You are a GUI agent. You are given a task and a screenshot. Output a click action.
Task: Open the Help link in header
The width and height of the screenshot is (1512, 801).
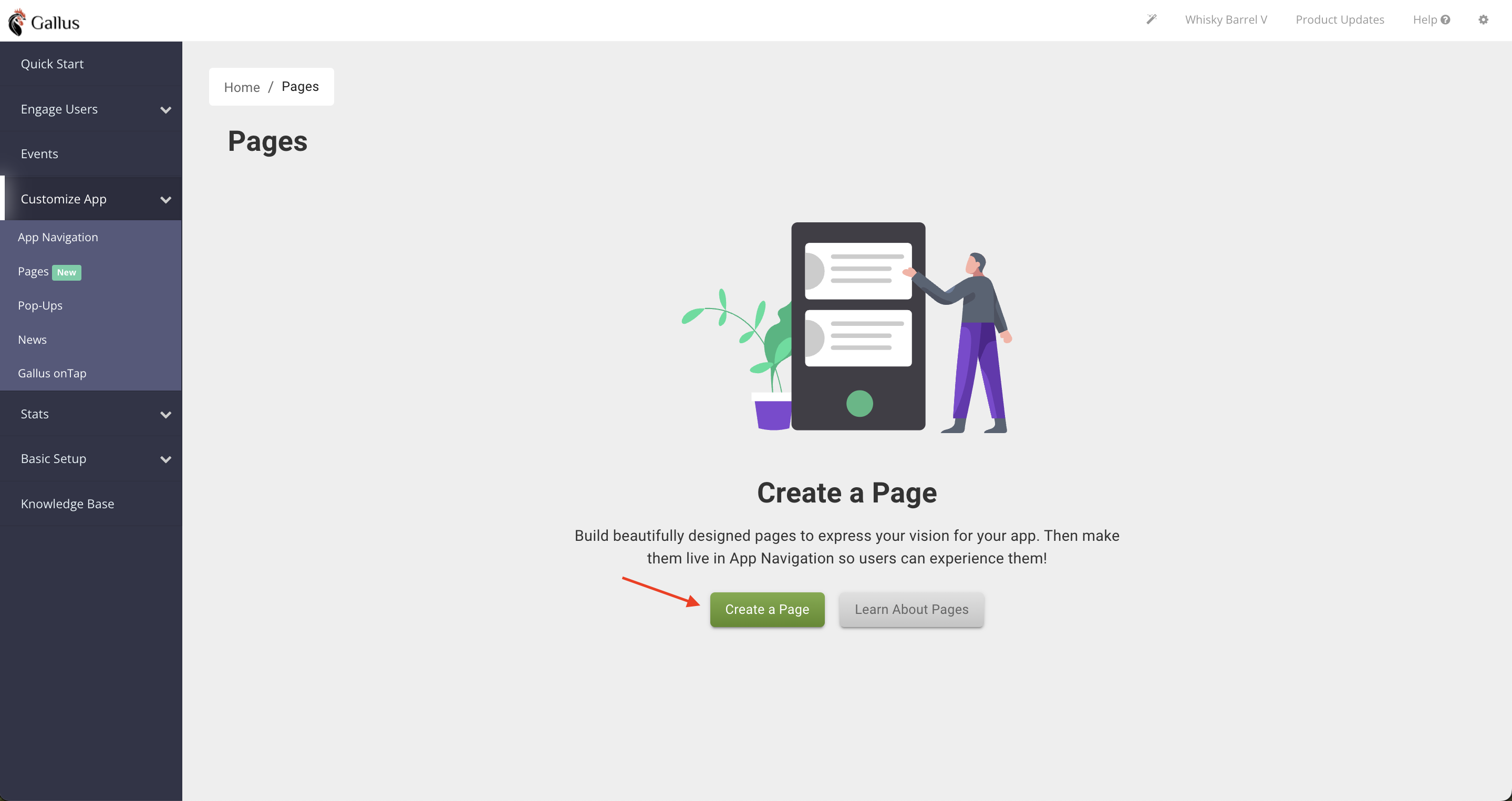pos(1431,19)
